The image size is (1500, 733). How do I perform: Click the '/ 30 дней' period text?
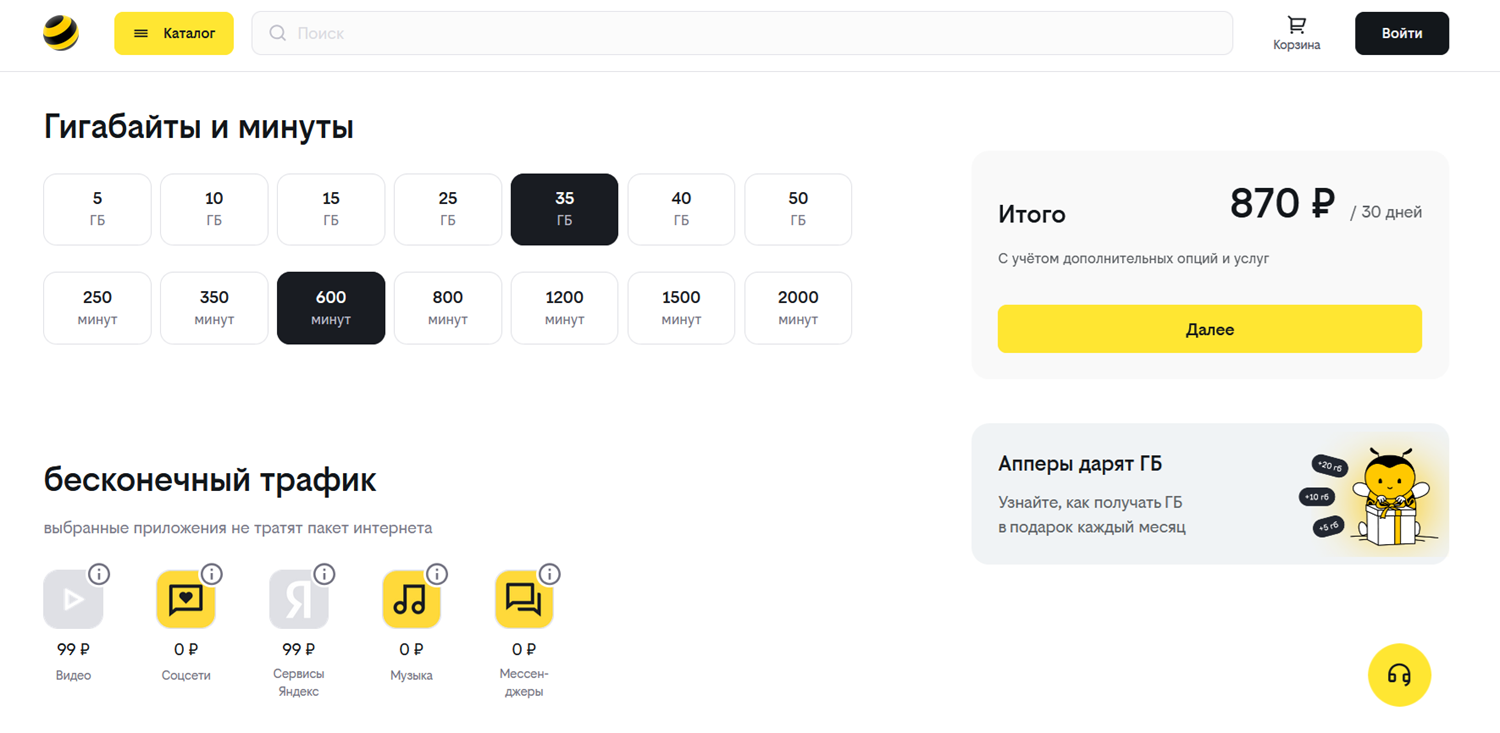(1386, 212)
